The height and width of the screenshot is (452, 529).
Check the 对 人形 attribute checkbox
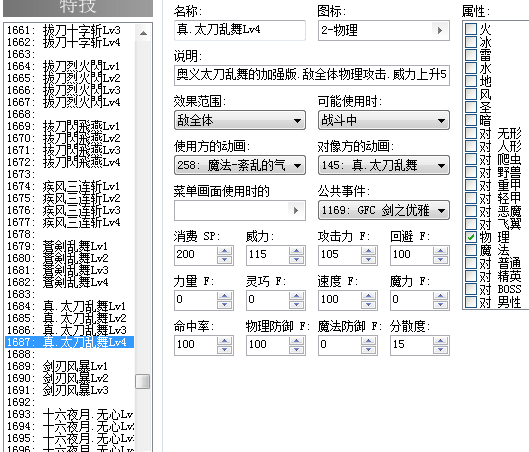pyautogui.click(x=471, y=146)
